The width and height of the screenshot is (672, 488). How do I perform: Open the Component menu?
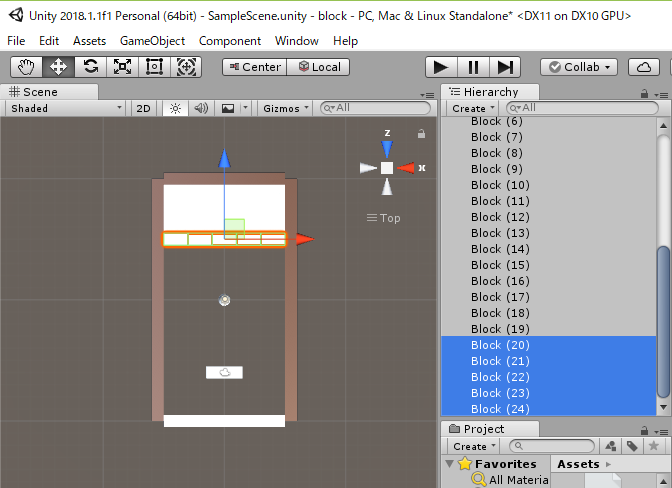click(230, 41)
